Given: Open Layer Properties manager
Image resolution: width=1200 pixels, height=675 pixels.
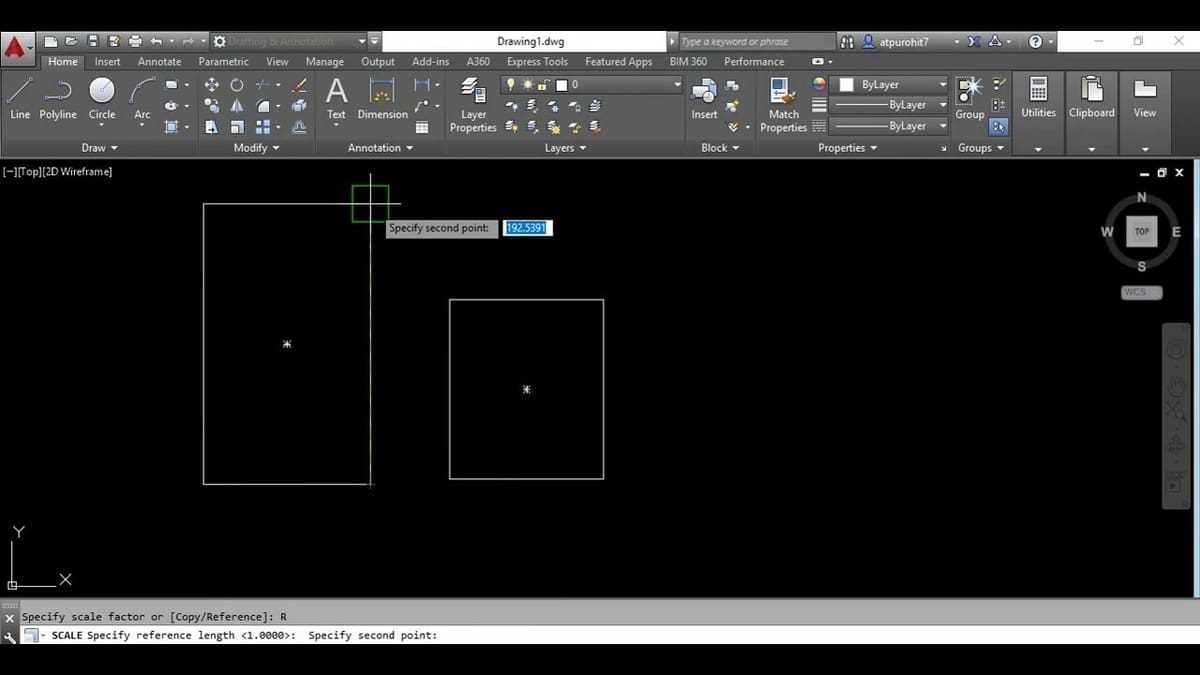Looking at the screenshot, I should pos(473,106).
